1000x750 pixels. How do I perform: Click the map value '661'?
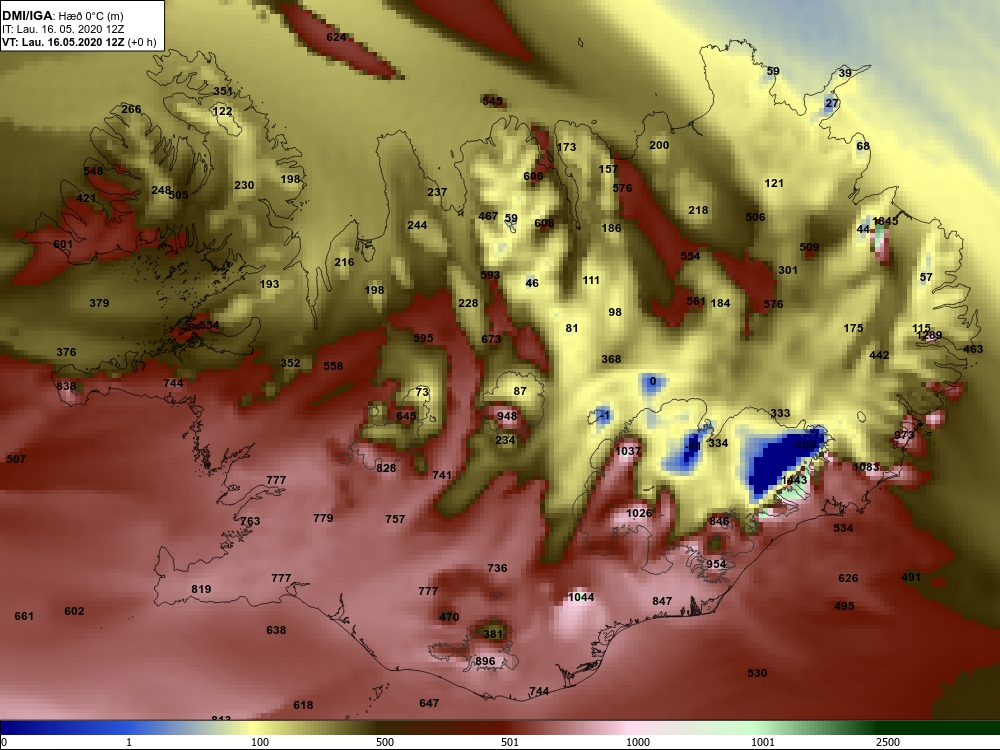click(x=24, y=617)
